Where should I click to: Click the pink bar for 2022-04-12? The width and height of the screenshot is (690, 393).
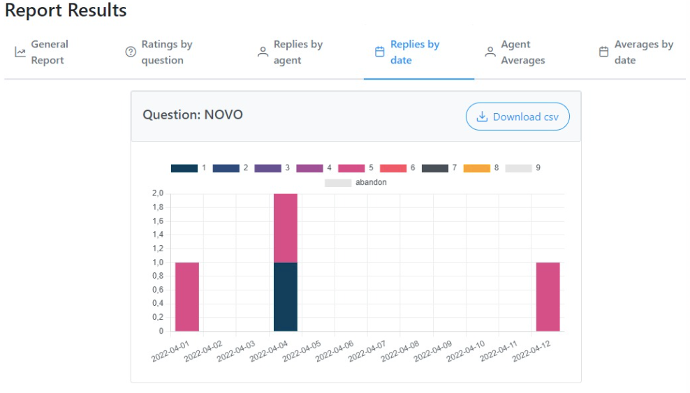pyautogui.click(x=548, y=297)
